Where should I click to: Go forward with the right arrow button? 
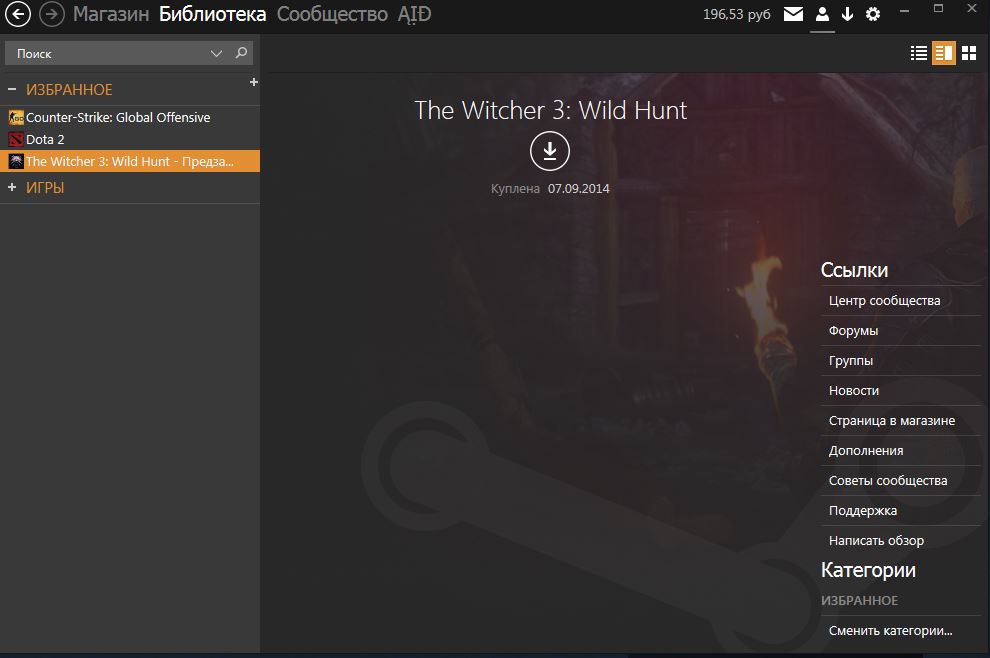[x=52, y=14]
